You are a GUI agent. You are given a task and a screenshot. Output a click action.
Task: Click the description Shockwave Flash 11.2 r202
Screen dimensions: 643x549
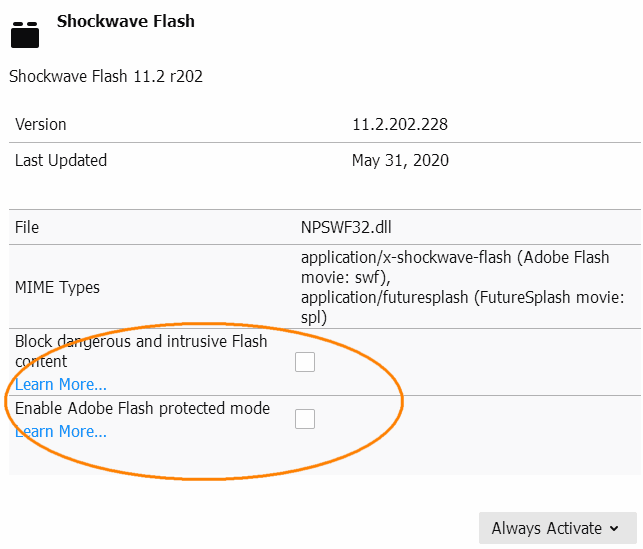[x=106, y=77]
